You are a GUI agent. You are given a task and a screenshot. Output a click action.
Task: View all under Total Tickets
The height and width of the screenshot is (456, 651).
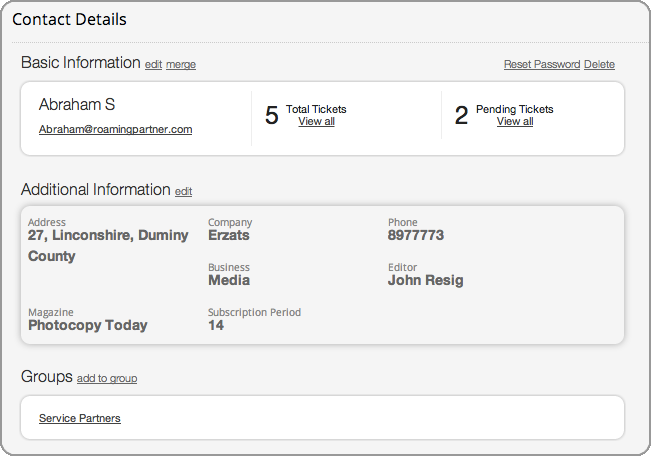click(x=316, y=121)
